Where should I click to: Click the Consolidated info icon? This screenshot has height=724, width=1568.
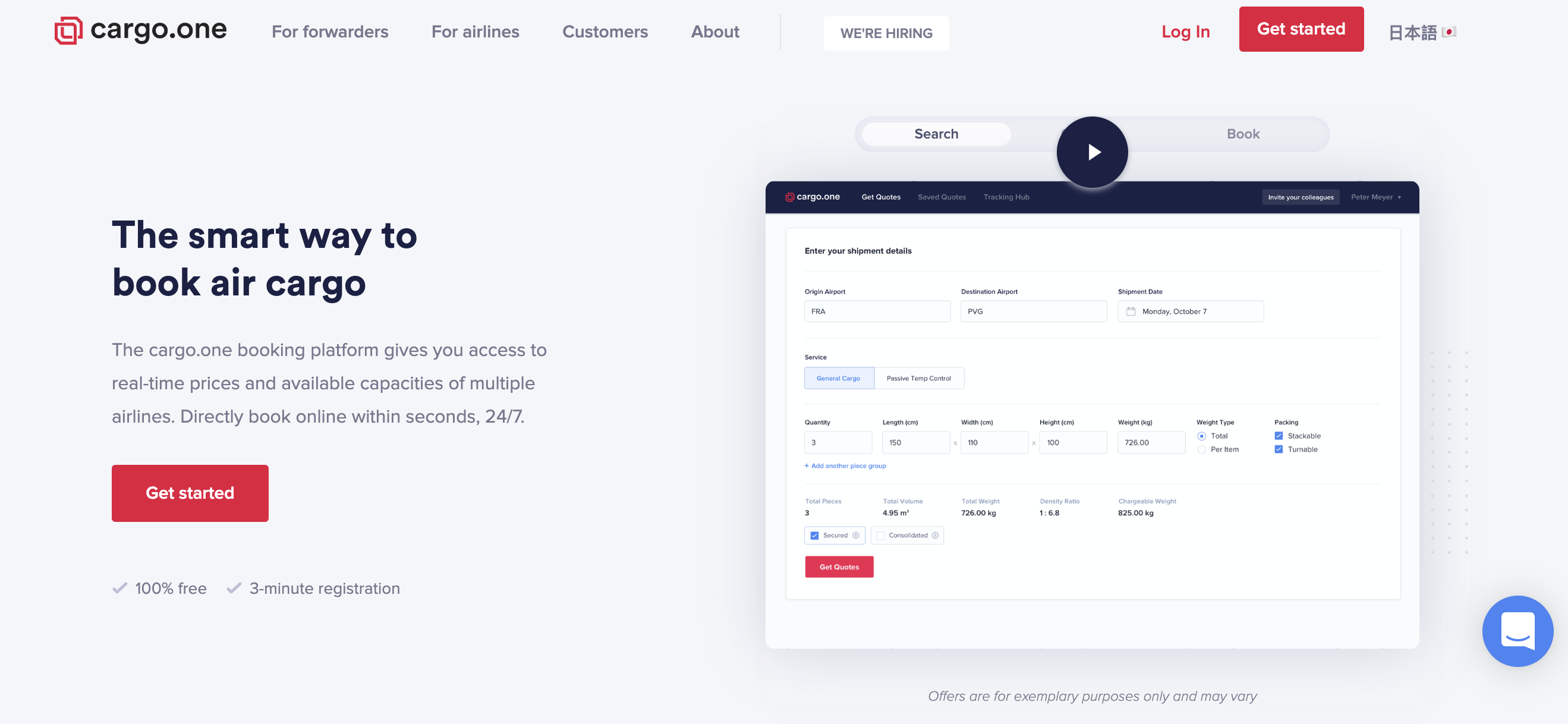pyautogui.click(x=935, y=535)
